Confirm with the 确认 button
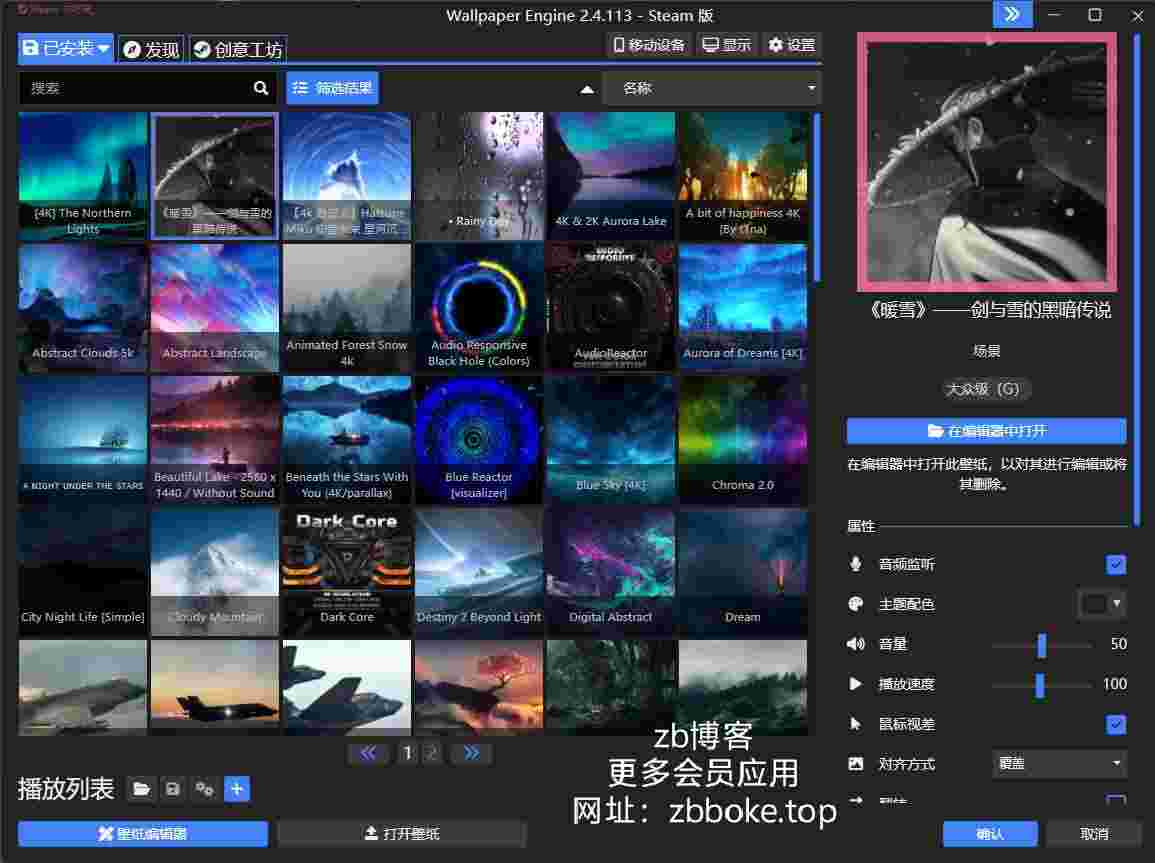The image size is (1155, 863). 990,834
